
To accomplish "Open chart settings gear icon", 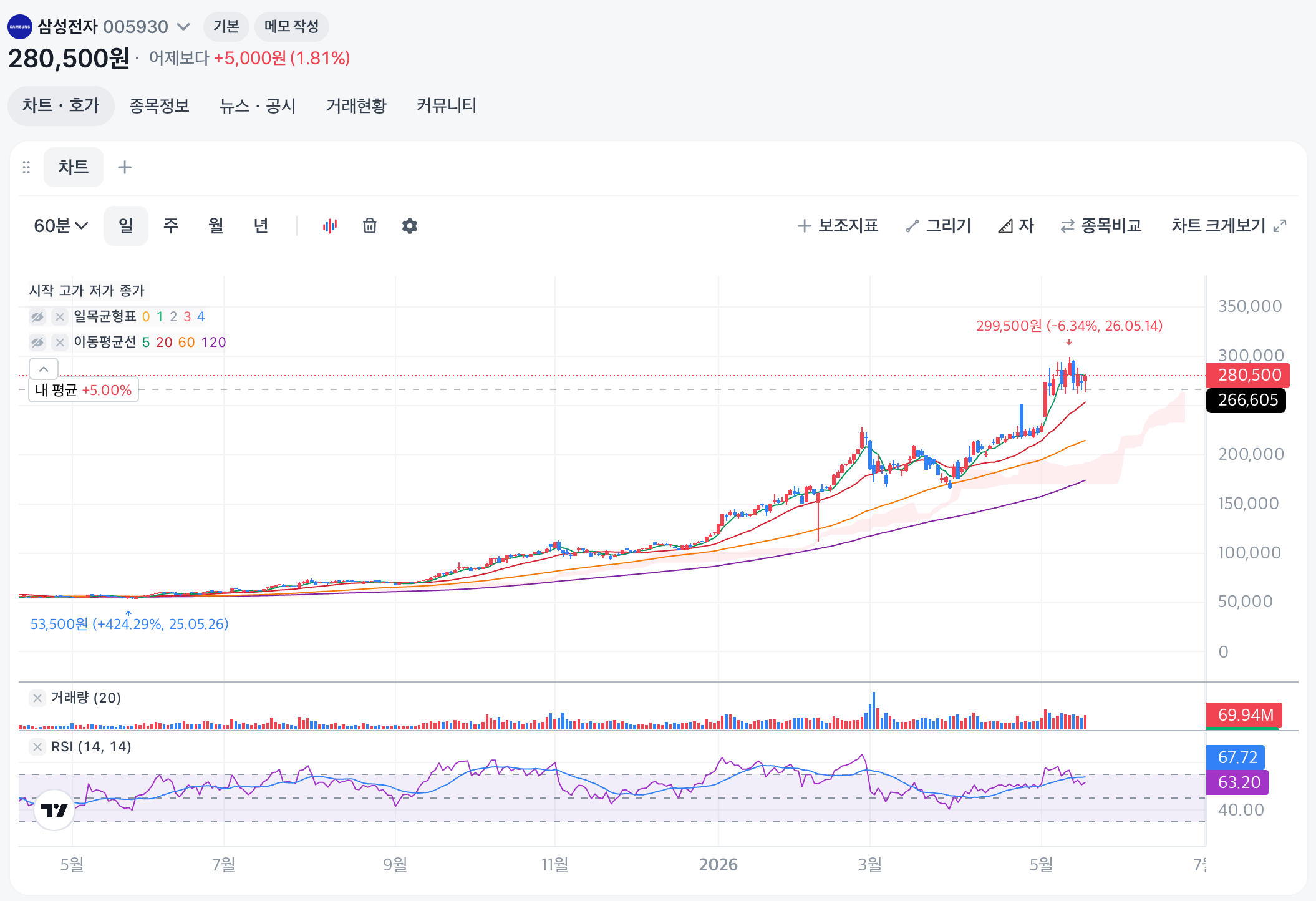I will click(410, 226).
